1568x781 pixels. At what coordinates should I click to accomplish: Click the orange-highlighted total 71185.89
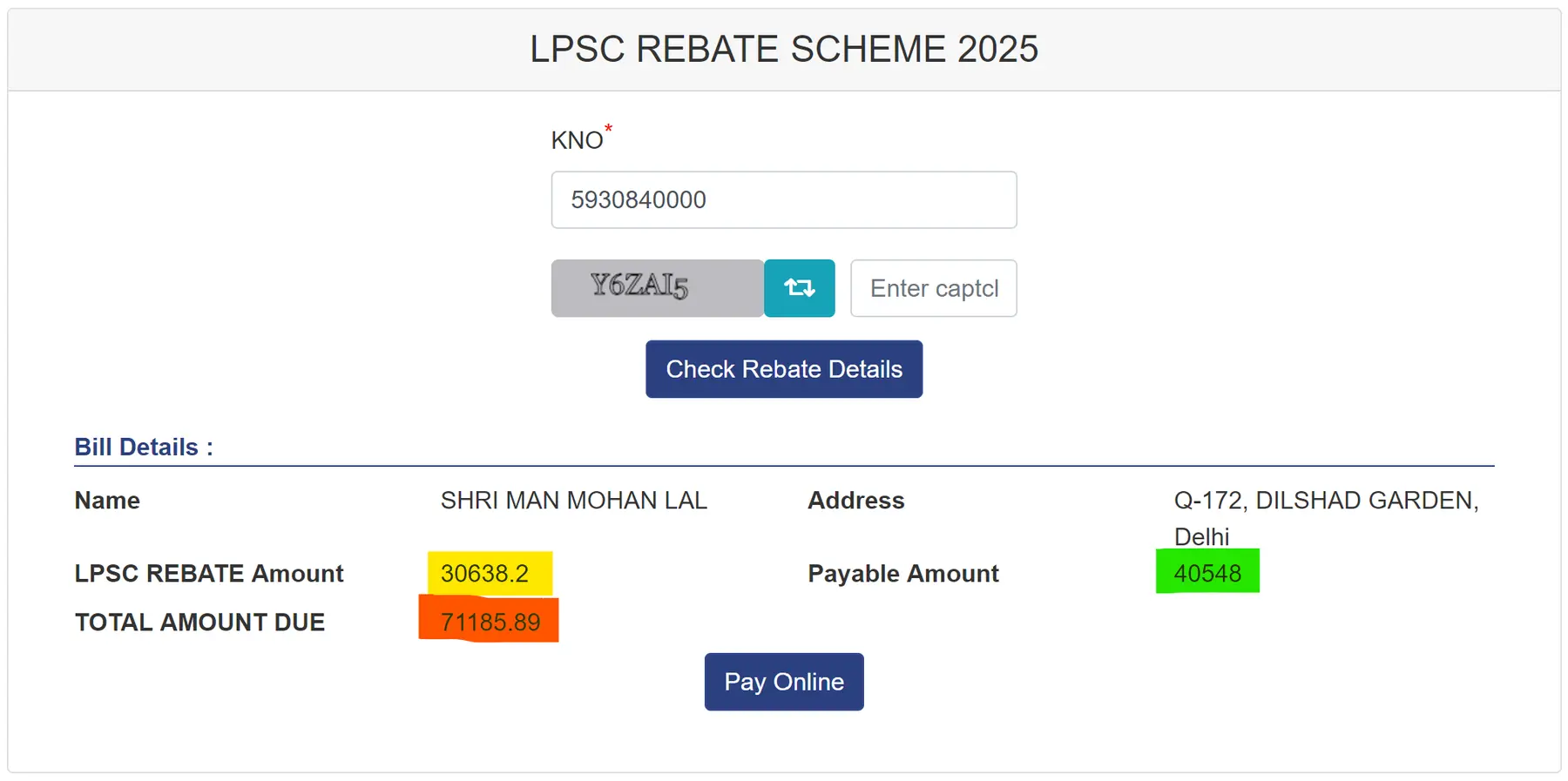pyautogui.click(x=490, y=623)
